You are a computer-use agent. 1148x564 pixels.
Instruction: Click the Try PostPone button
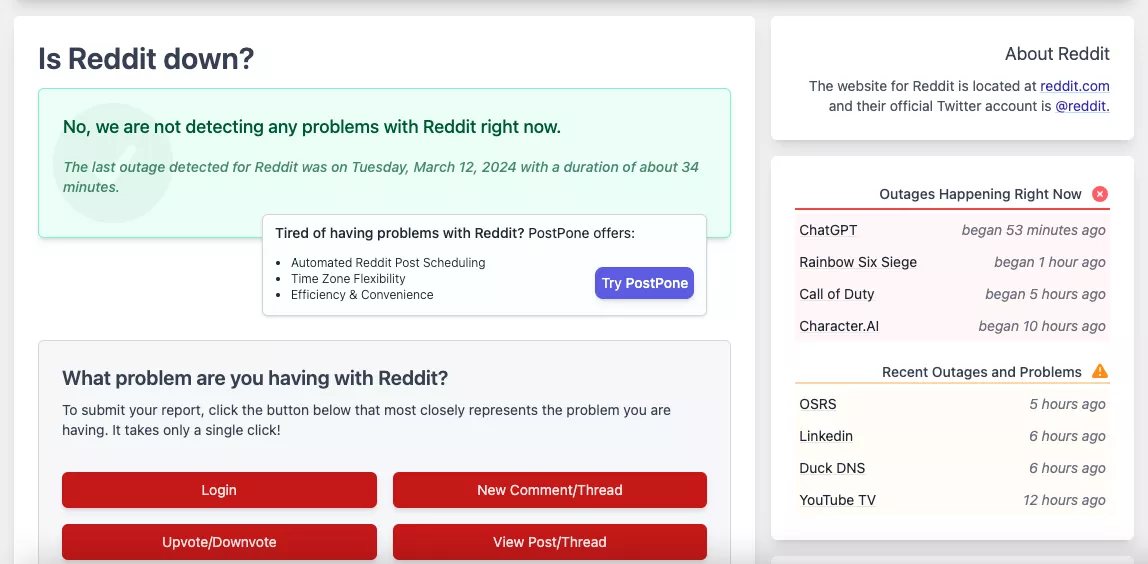point(644,283)
